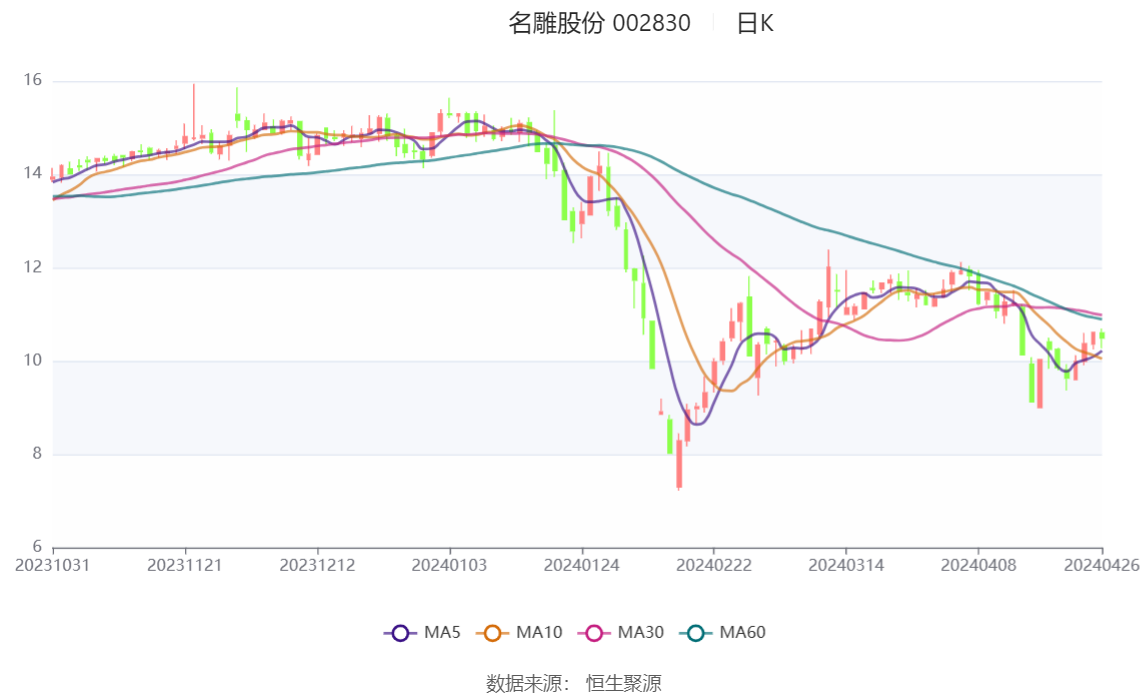Hide the MA30 line using its legend text
Viewport: 1148px width, 699px height.
(639, 633)
